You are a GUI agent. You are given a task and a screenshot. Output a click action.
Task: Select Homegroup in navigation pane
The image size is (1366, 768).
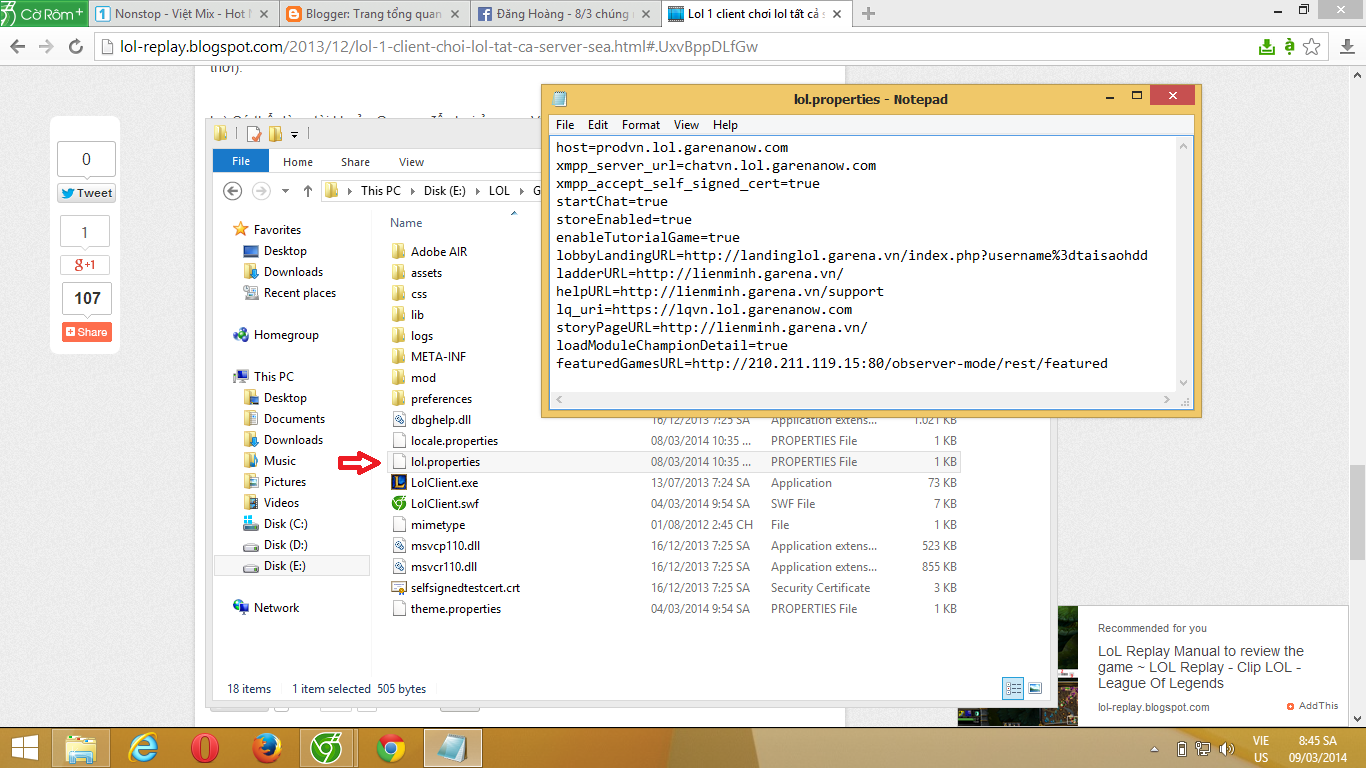tap(286, 335)
